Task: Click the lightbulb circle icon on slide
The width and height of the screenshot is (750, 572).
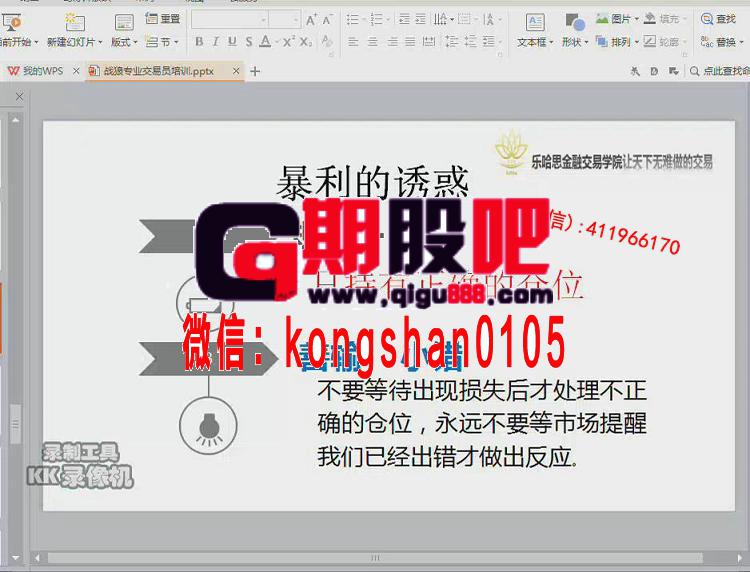Action: point(208,426)
